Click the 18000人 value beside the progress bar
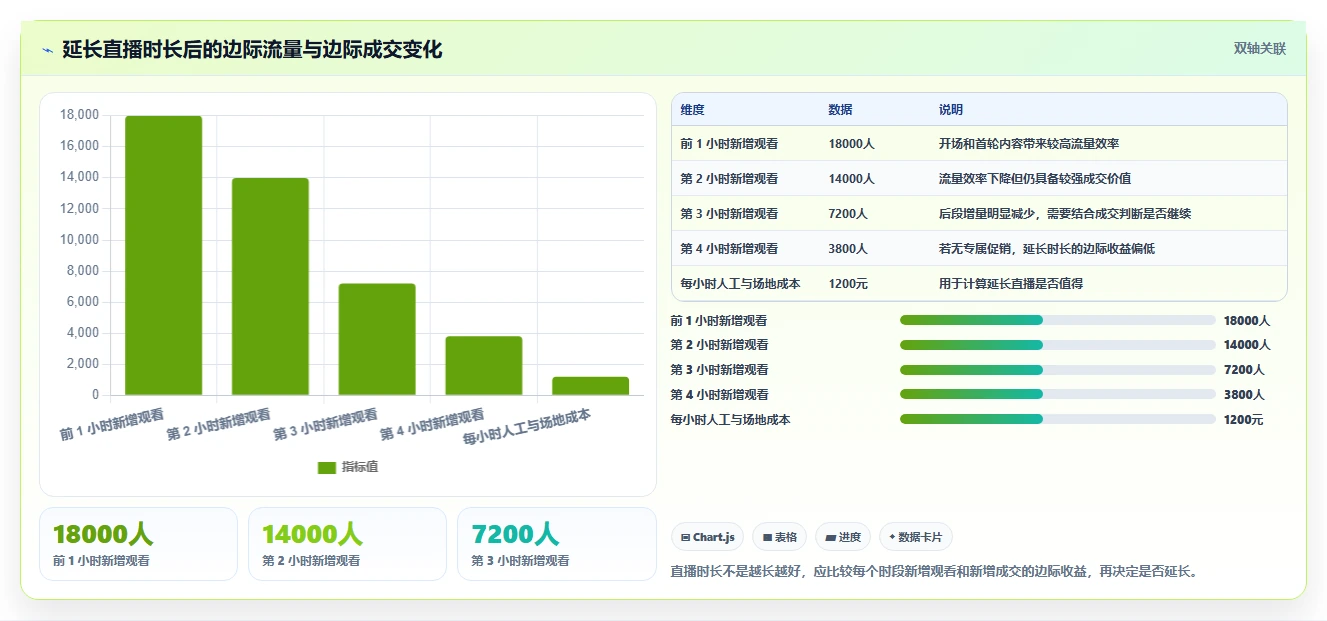 1247,321
